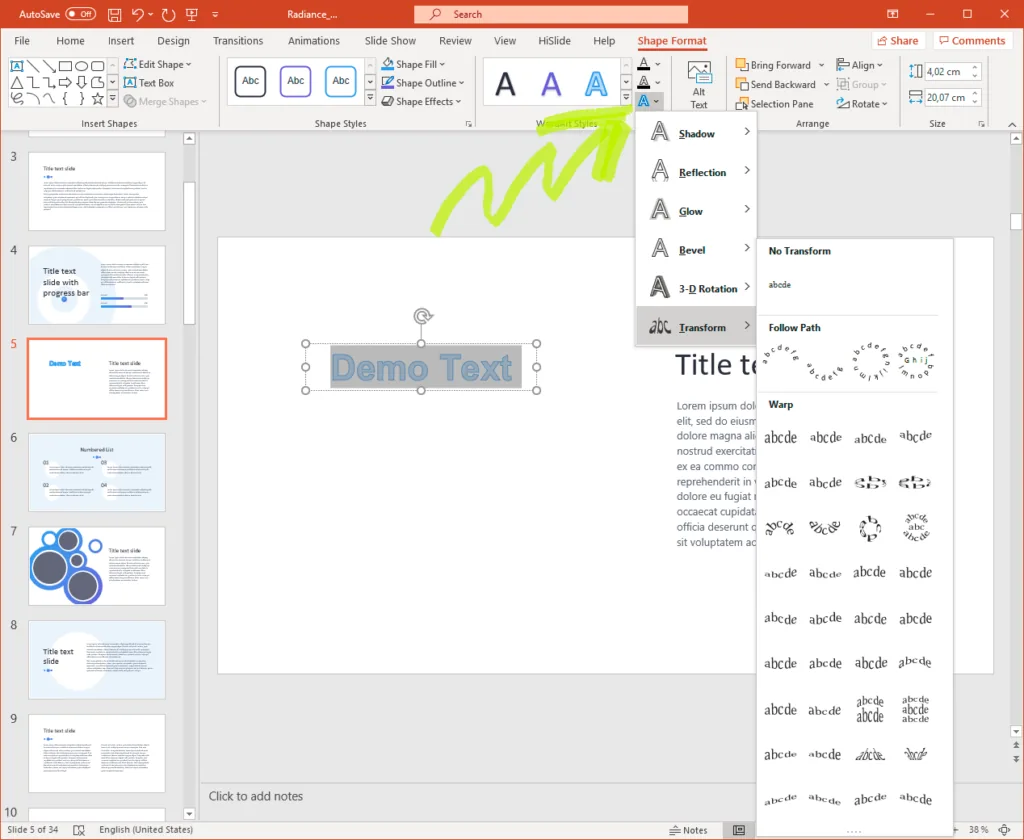Open the Shadow submenu

coord(696,133)
